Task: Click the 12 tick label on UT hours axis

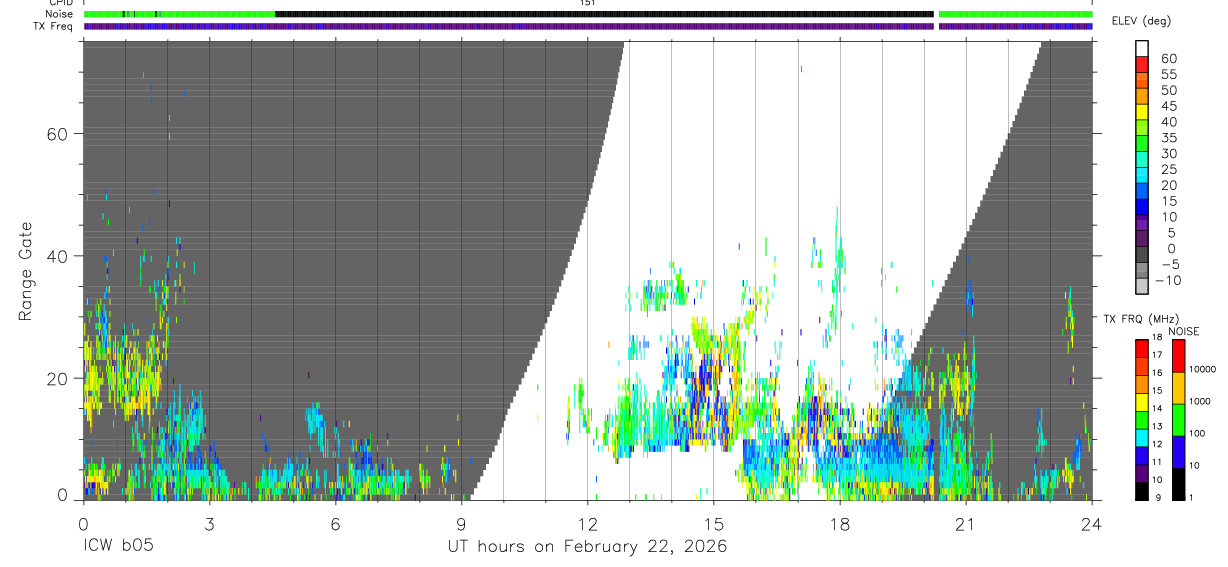Action: point(587,523)
